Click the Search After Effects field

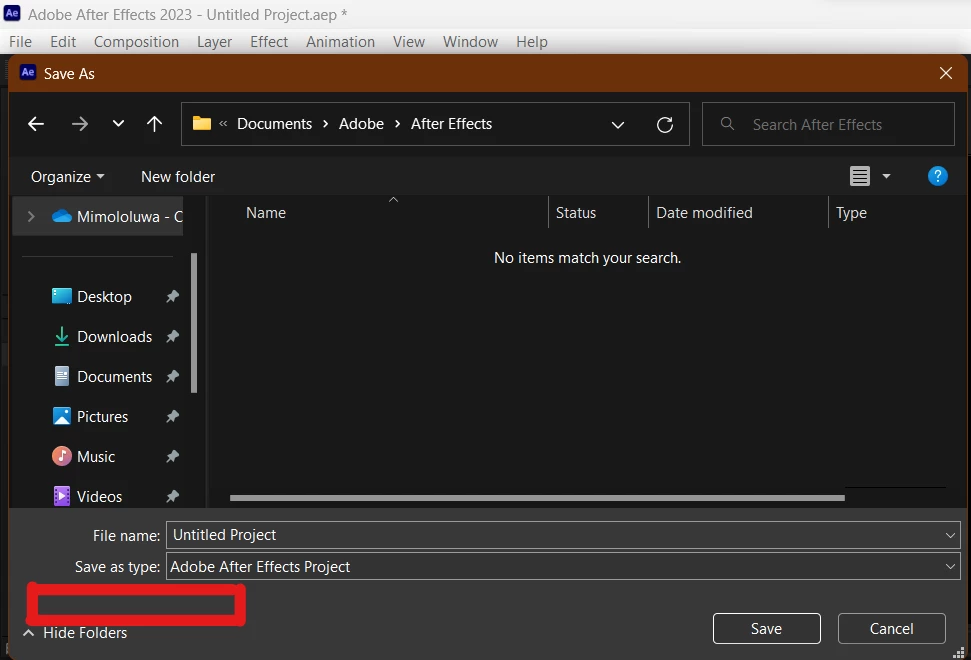pyautogui.click(x=828, y=124)
